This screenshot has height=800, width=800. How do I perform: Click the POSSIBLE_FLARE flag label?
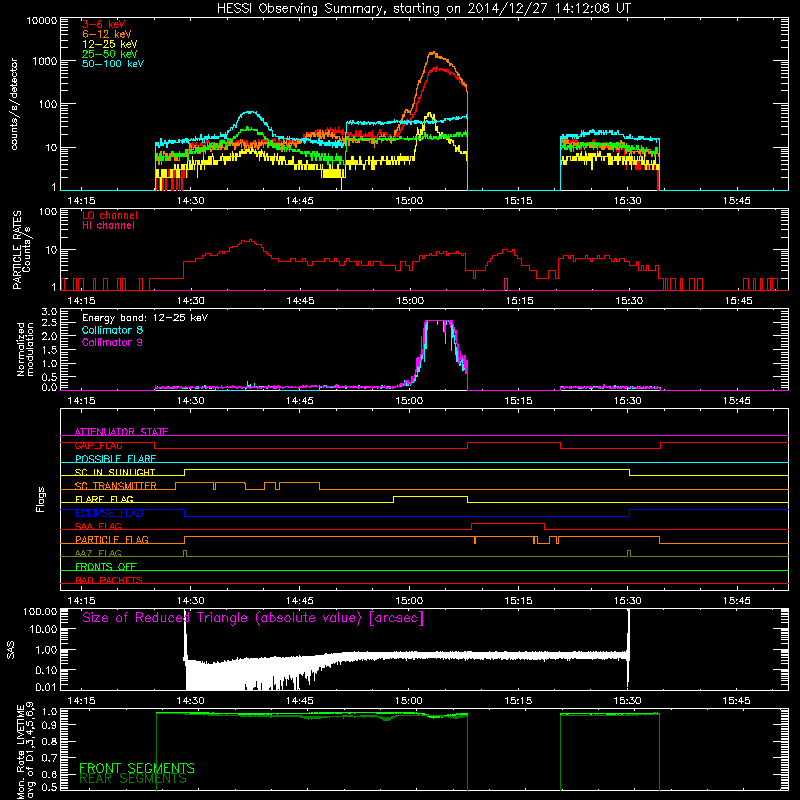115,459
